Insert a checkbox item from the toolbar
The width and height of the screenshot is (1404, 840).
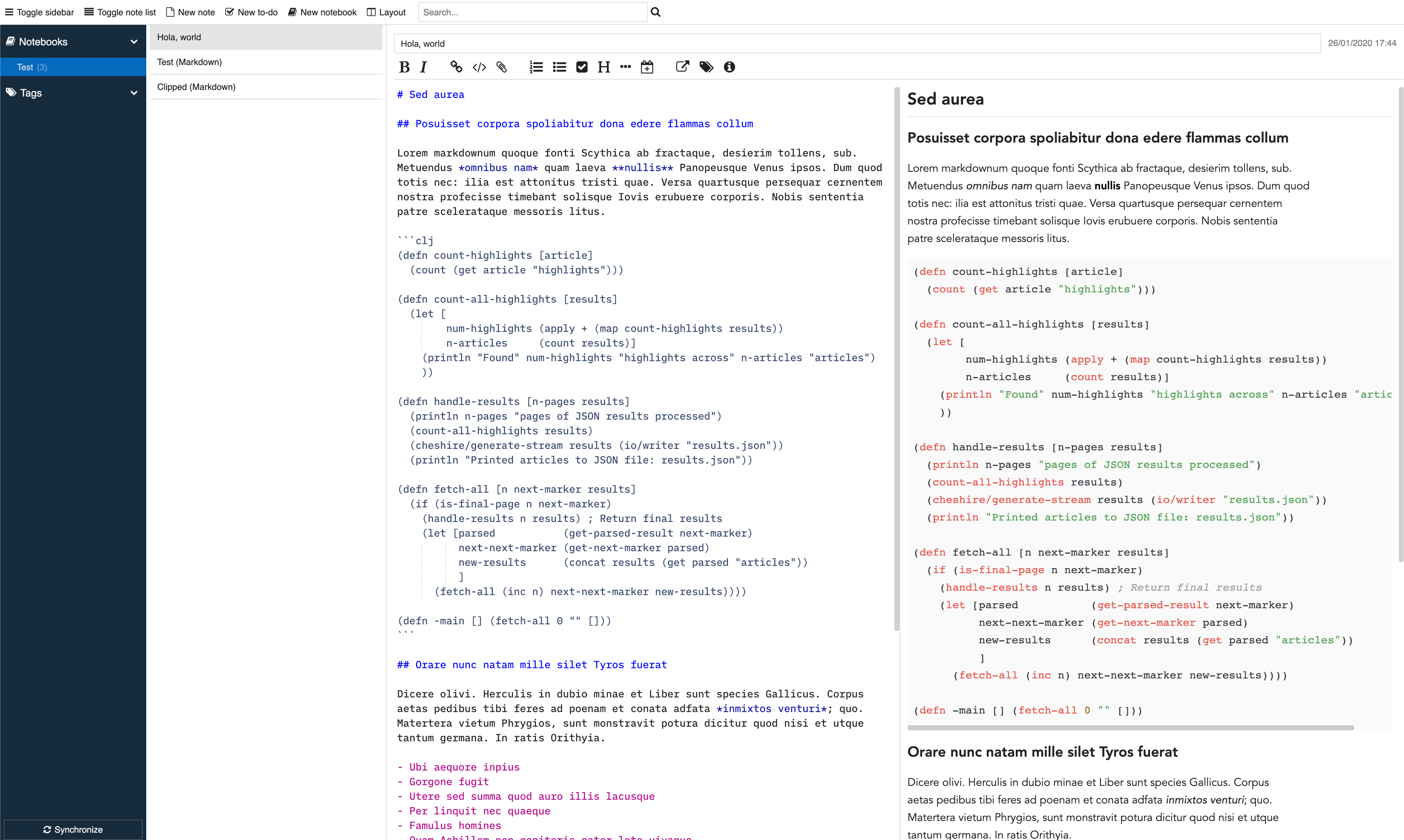click(x=581, y=67)
